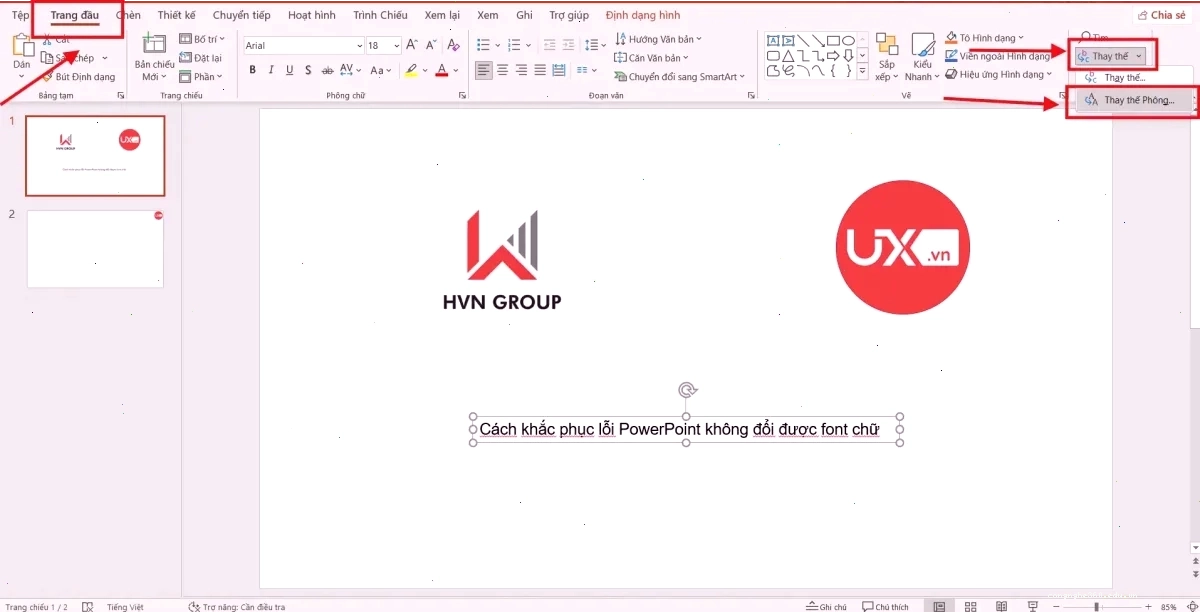Click the font color red A swatch
Viewport: 1200px width, 612px height.
point(441,70)
